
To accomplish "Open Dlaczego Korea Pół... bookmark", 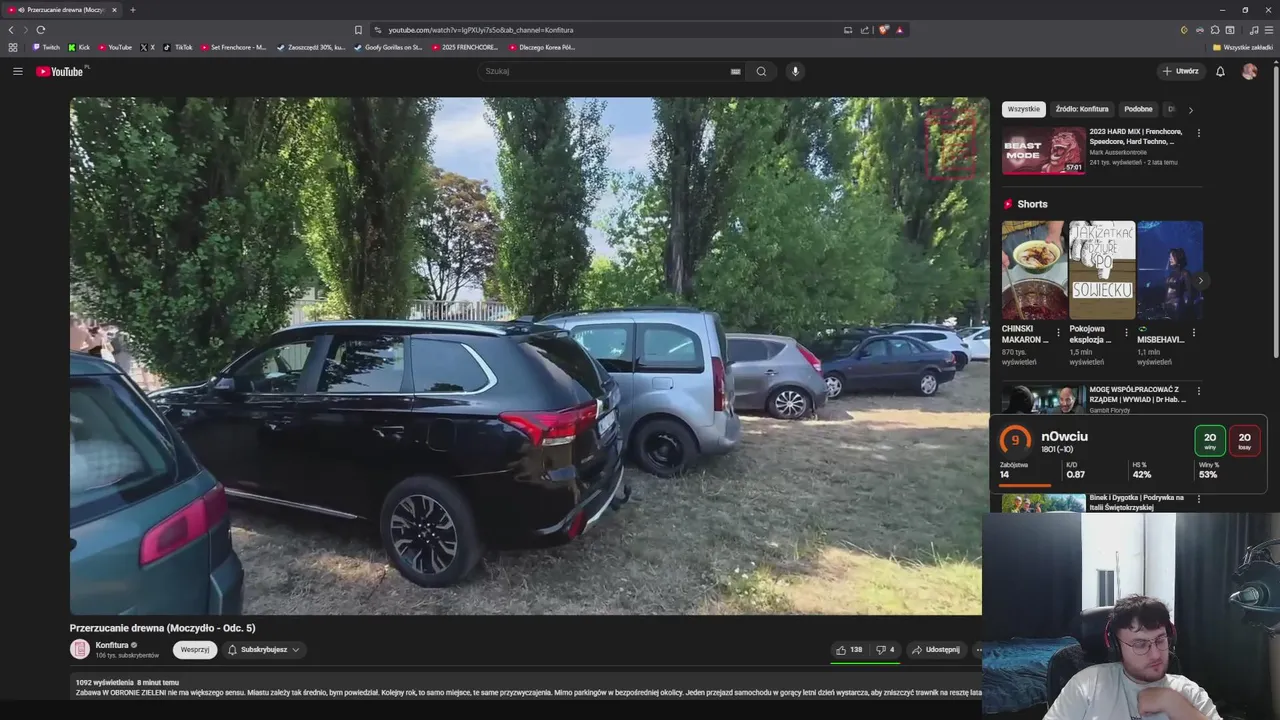I will 542,47.
